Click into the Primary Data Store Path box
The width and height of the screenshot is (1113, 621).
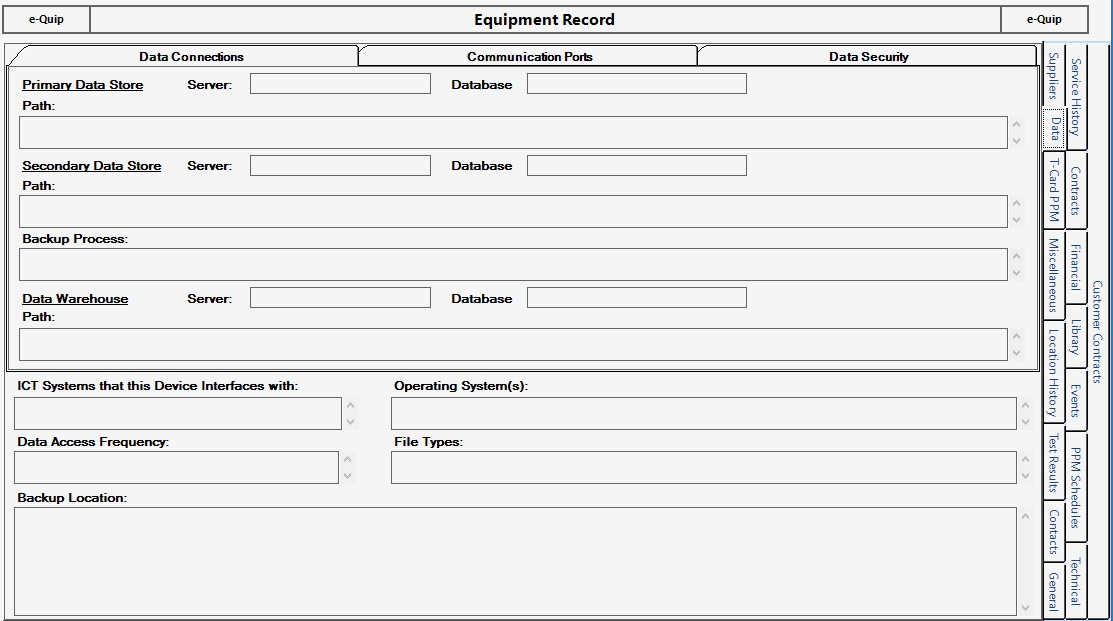[513, 133]
